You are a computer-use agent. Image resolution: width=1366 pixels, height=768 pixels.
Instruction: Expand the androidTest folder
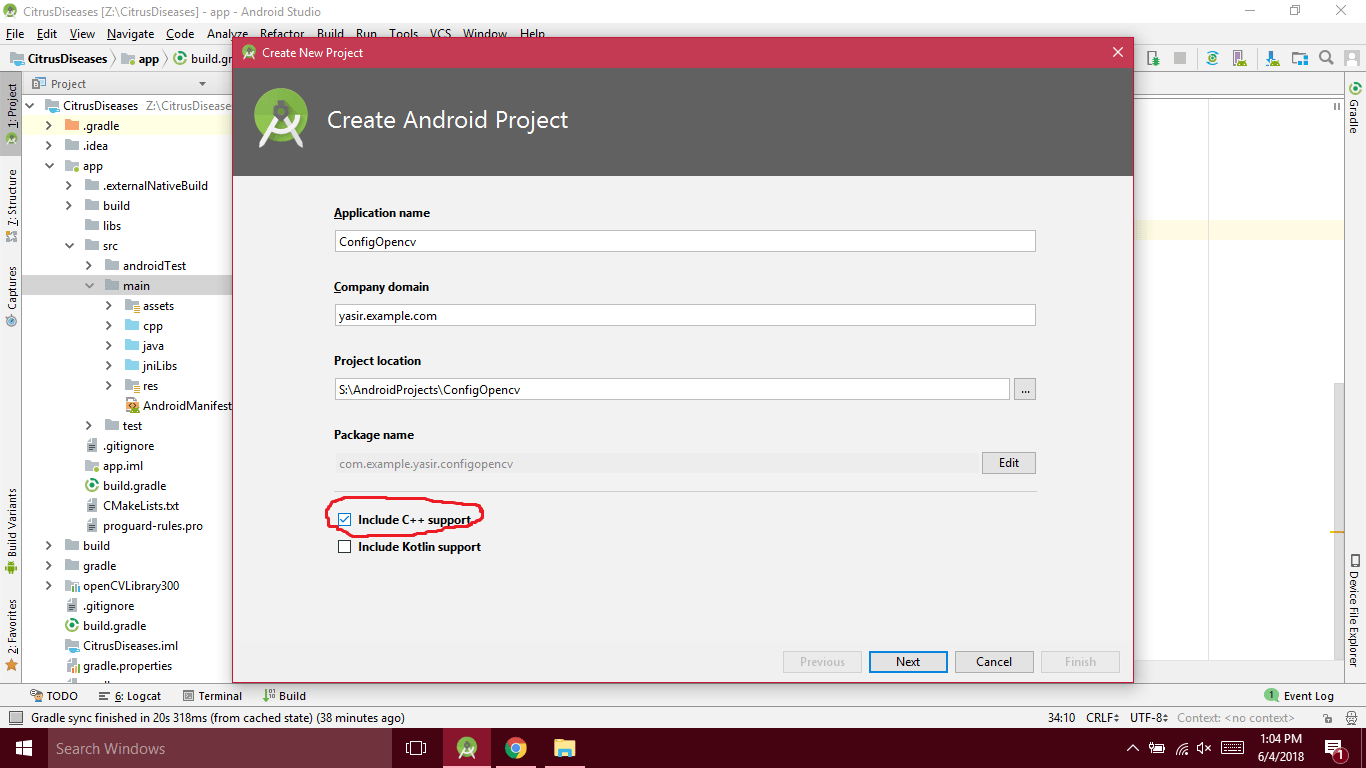tap(89, 266)
